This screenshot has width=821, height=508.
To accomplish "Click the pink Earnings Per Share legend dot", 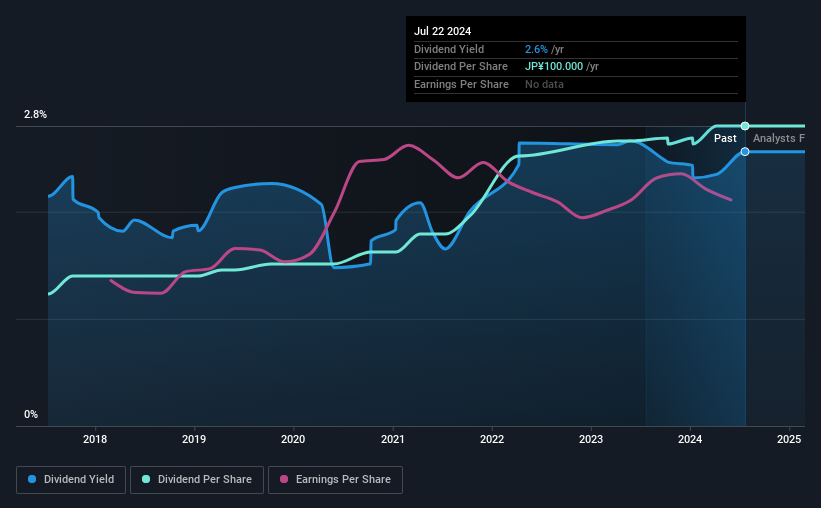I will (284, 479).
